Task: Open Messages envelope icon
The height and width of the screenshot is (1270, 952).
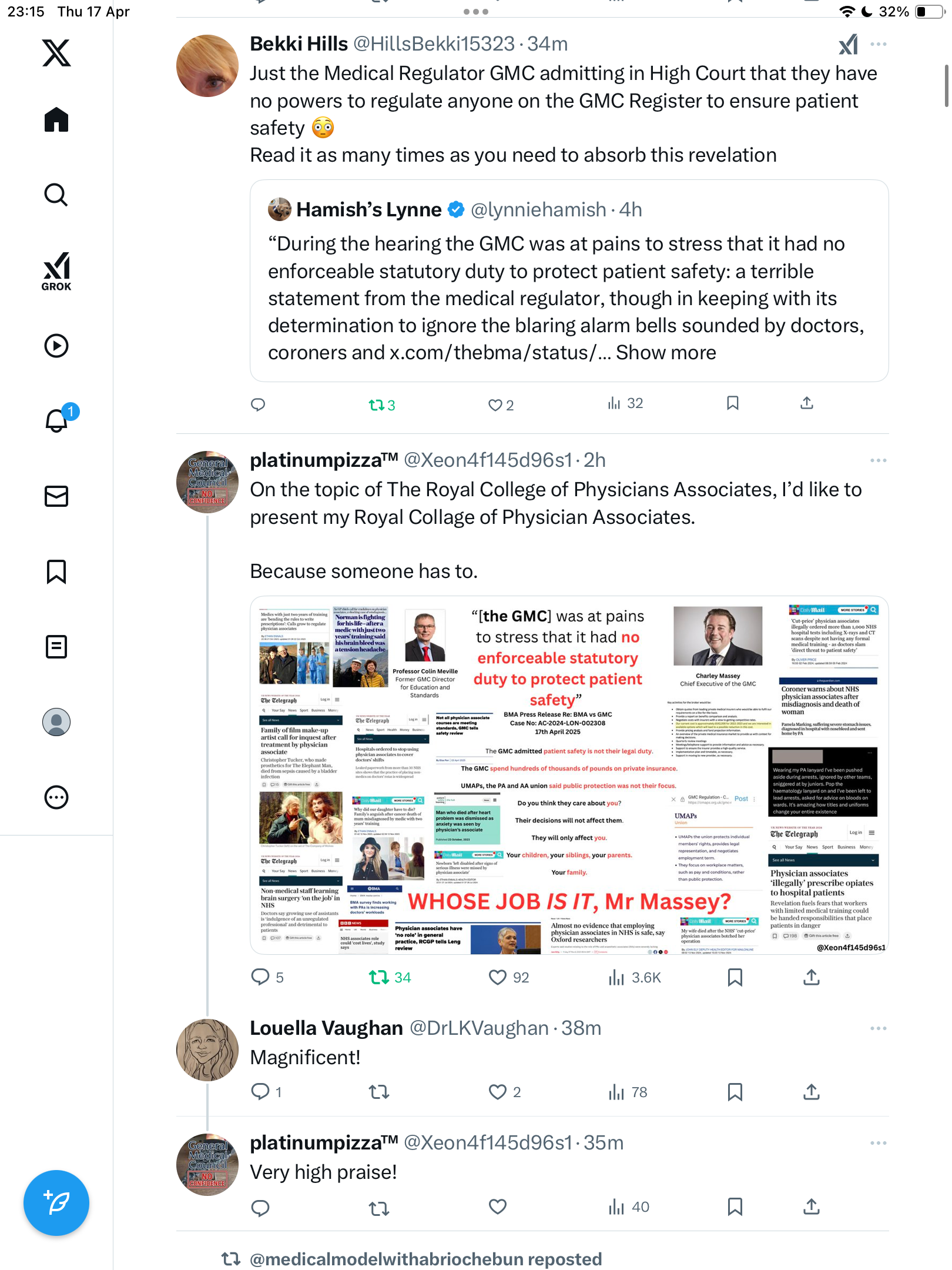Action: pos(56,496)
